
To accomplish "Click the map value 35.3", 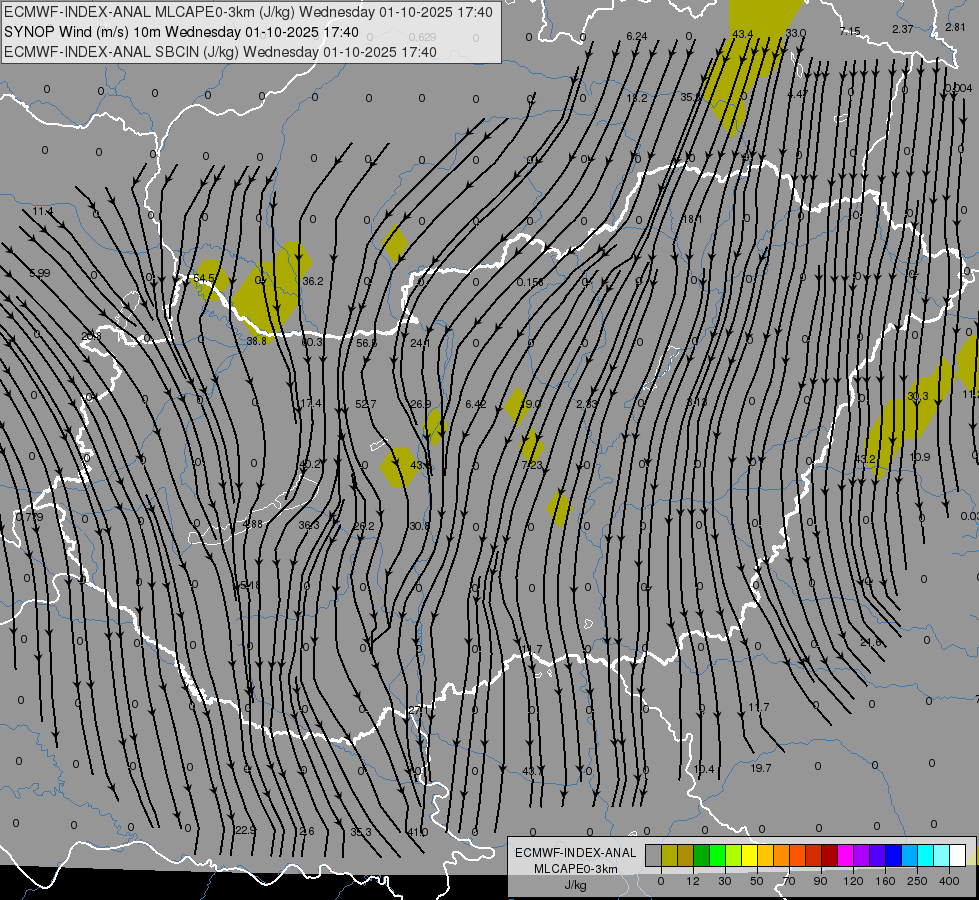I will [x=361, y=832].
